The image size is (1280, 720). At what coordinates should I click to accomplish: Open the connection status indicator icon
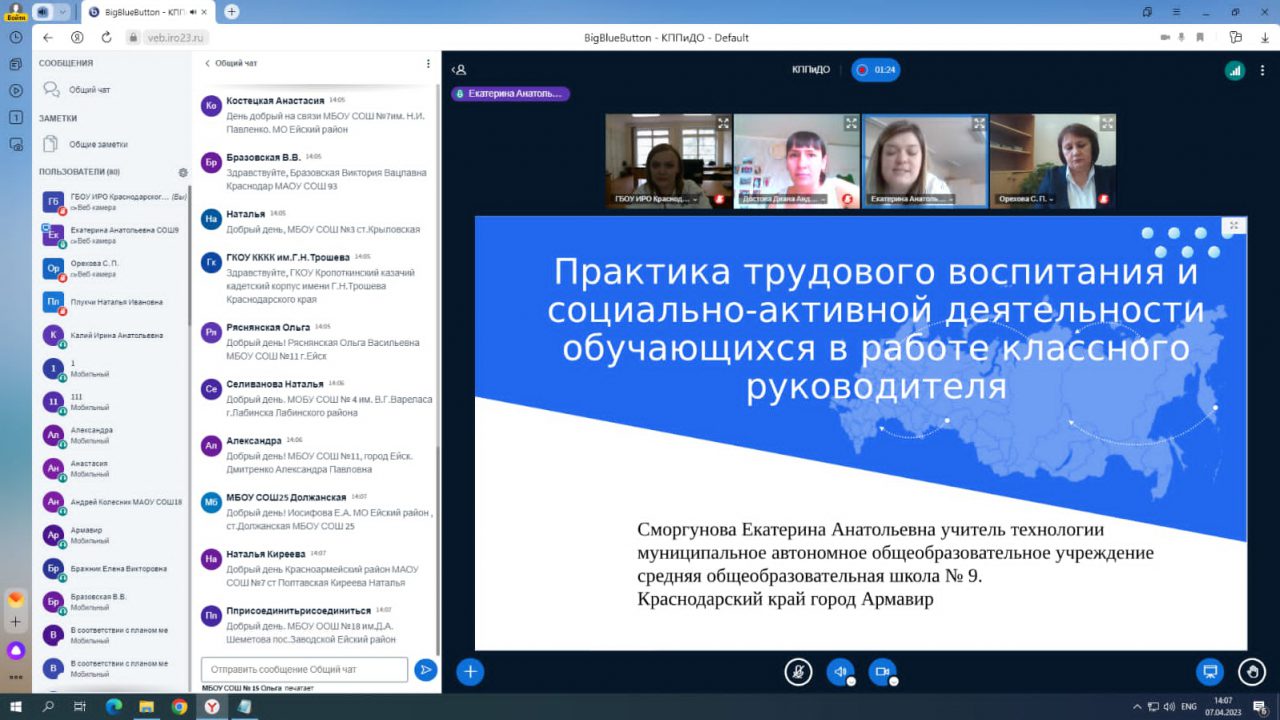click(x=1235, y=70)
